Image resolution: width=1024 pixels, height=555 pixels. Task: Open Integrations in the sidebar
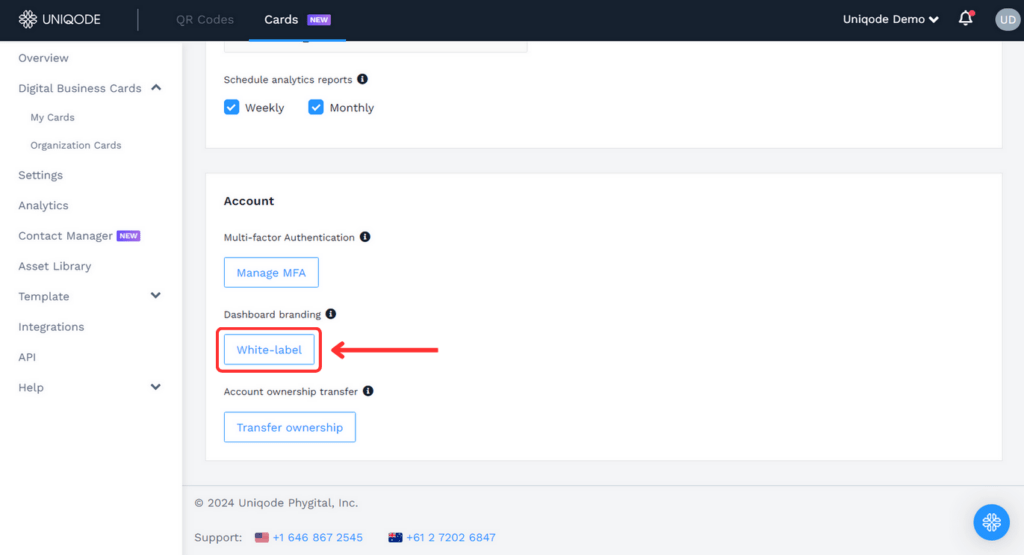tap(51, 326)
